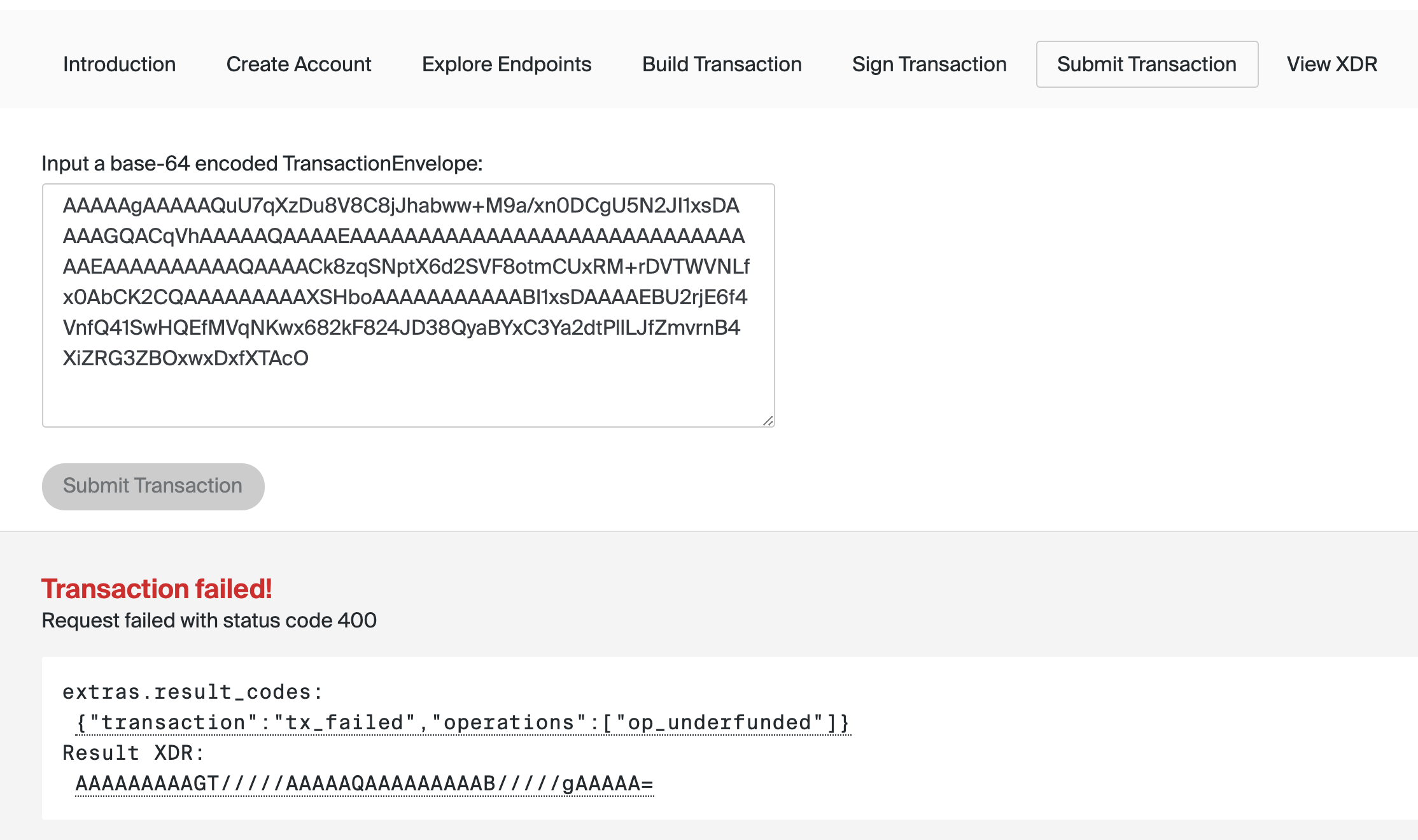Click the Transaction failed heading
Viewport: 1418px width, 840px height.
157,589
